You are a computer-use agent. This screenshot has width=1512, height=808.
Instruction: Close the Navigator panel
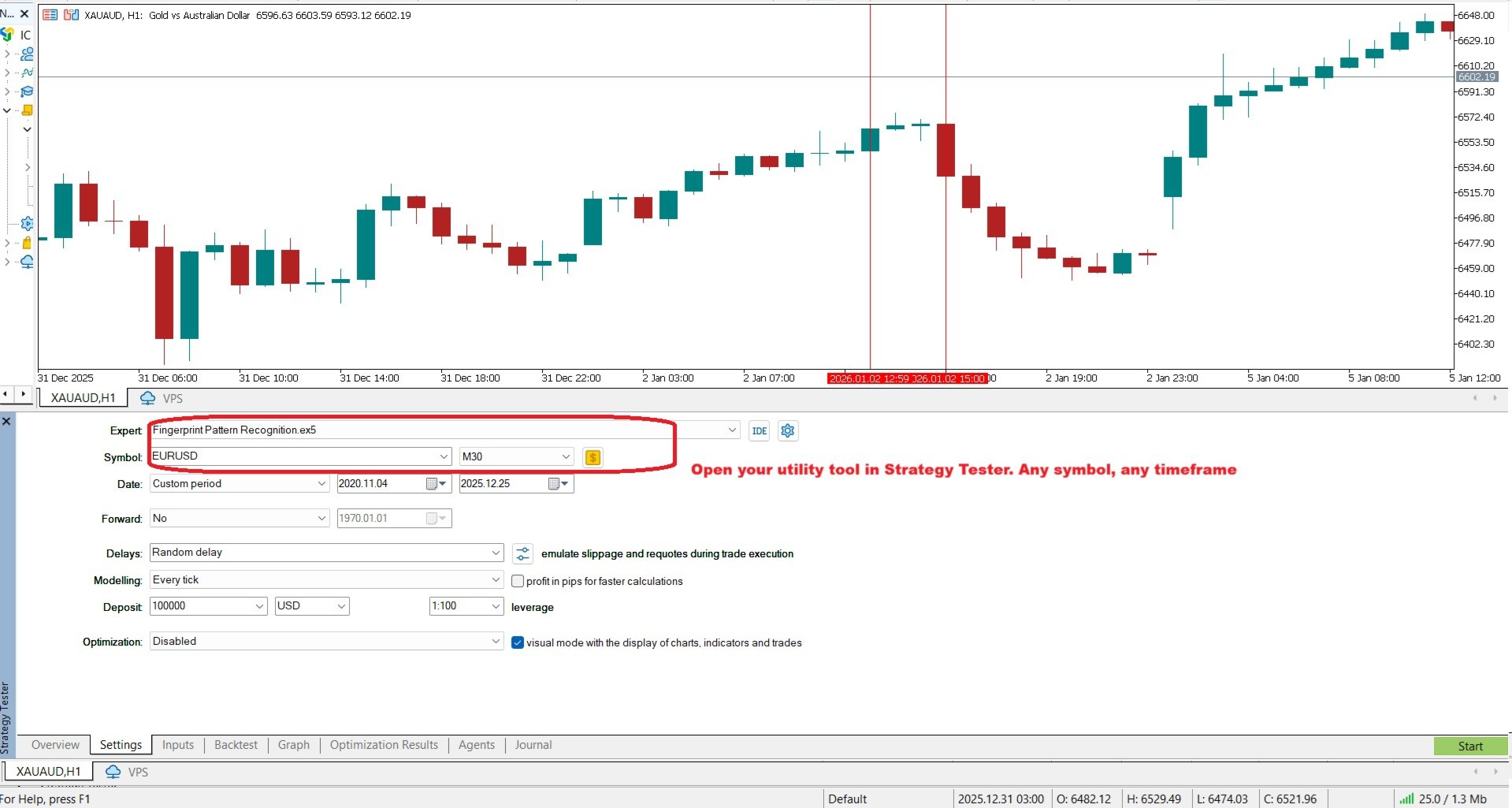click(x=24, y=13)
